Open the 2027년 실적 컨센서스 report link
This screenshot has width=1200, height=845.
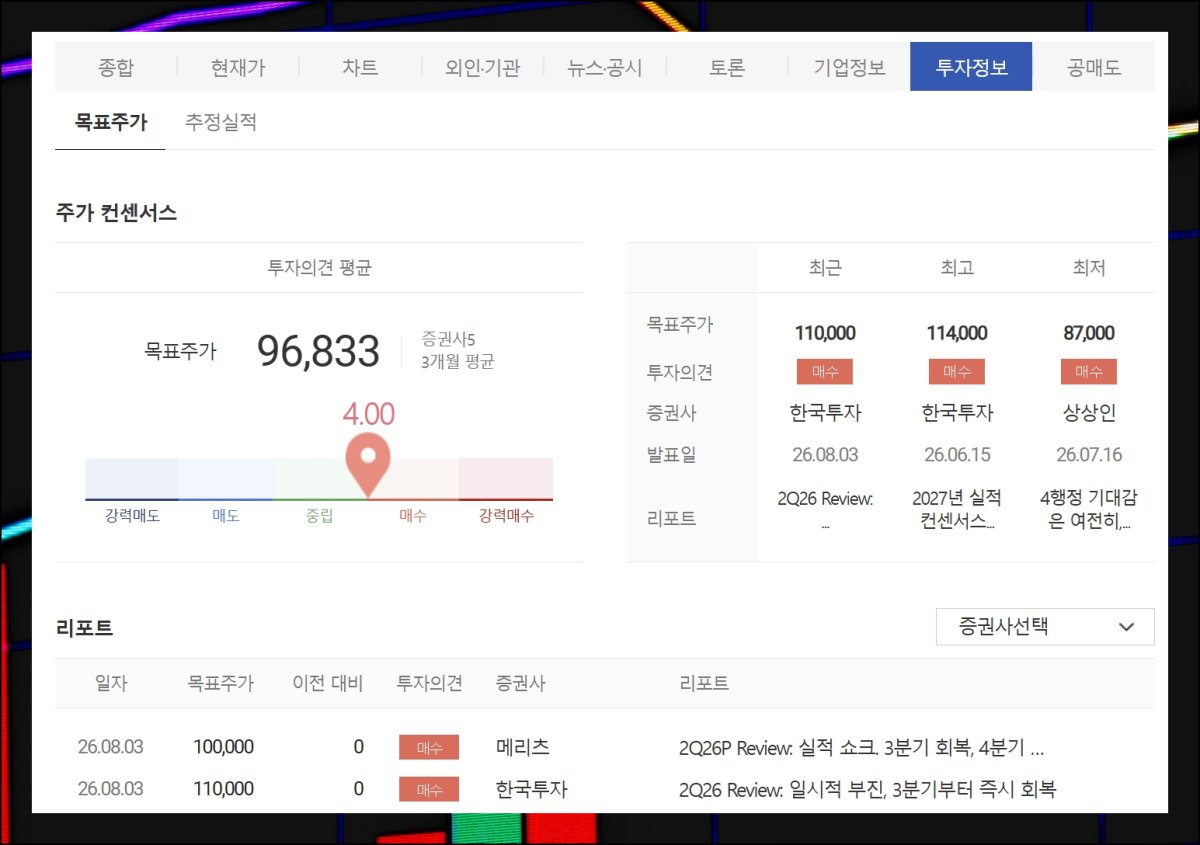pyautogui.click(x=957, y=509)
